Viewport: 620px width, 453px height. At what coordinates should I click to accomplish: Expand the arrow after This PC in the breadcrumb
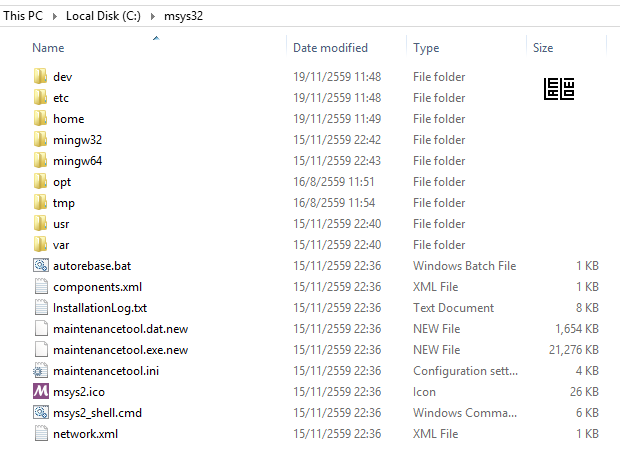click(55, 16)
